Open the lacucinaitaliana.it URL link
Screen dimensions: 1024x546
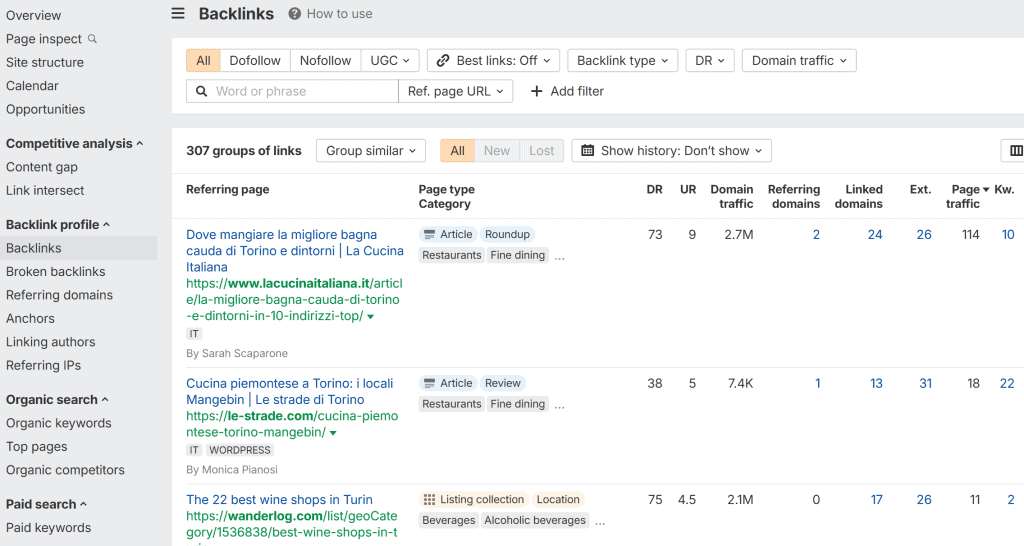click(x=294, y=300)
